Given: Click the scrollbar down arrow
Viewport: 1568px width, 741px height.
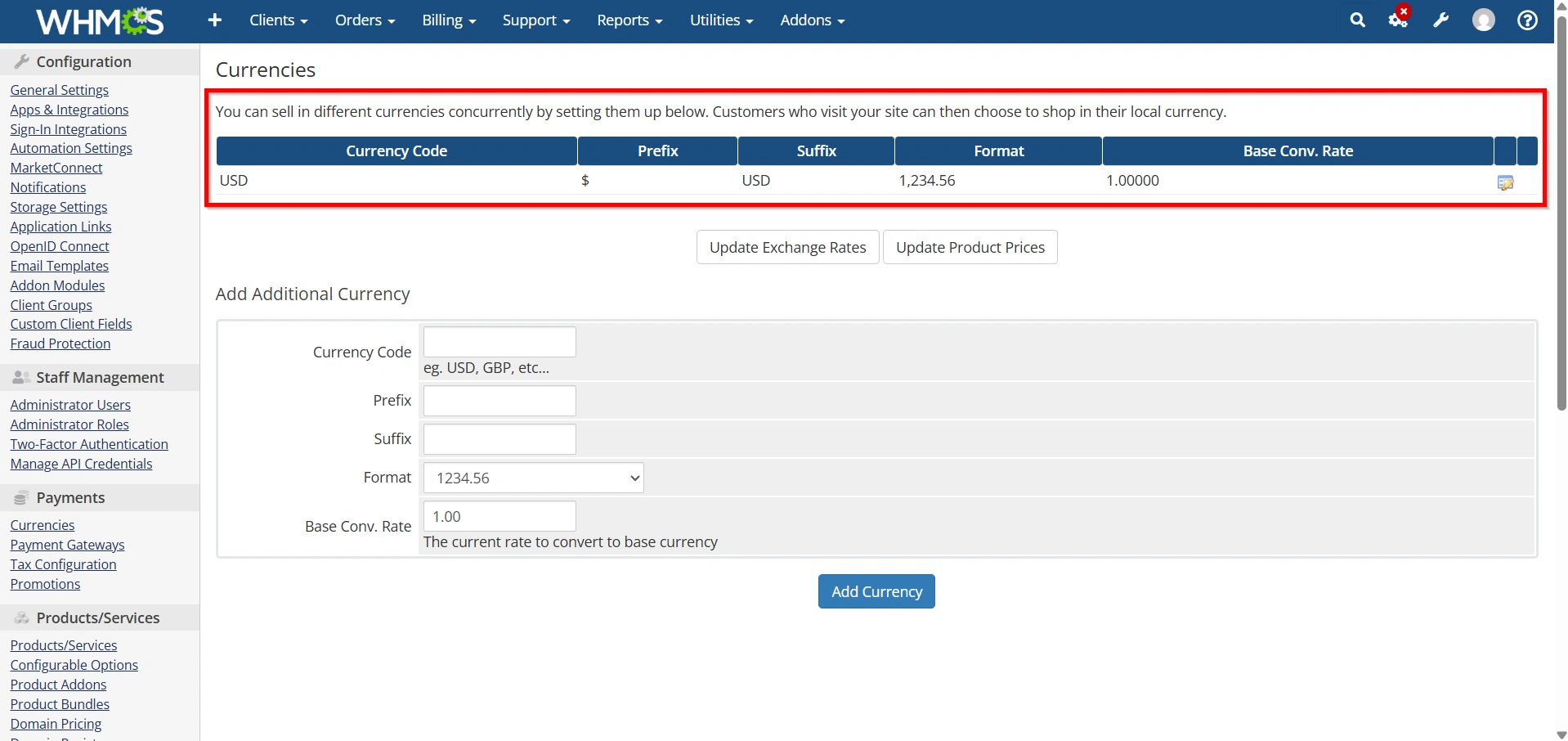Looking at the screenshot, I should [1561, 734].
